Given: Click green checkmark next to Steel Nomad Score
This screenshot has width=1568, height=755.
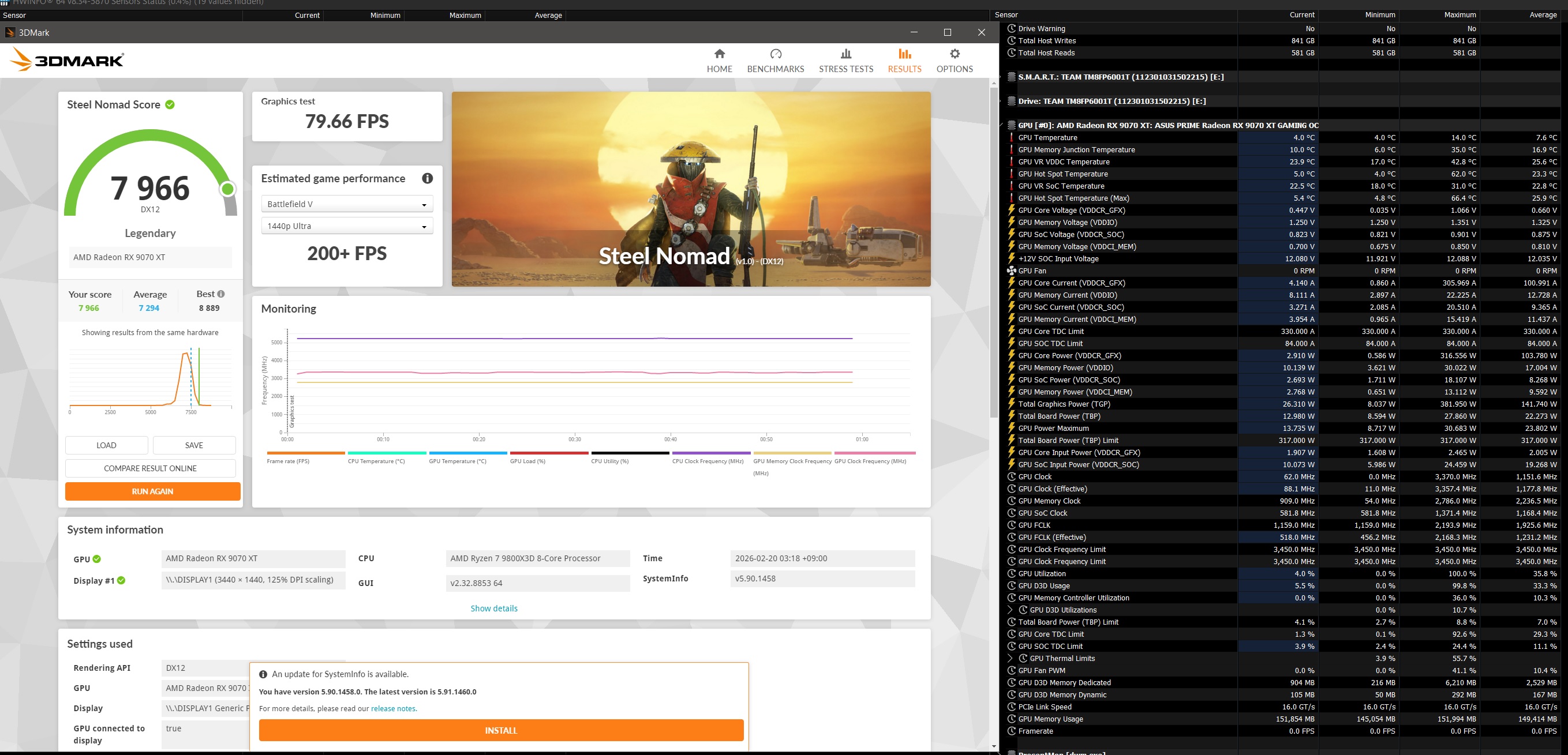Looking at the screenshot, I should pyautogui.click(x=170, y=104).
